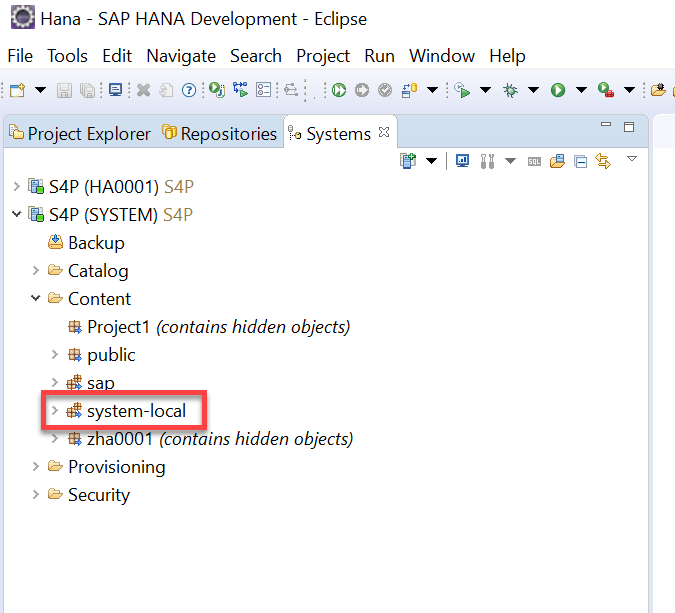Toggle Link with Editor yellow arrows
The height and width of the screenshot is (613, 675).
pos(603,161)
